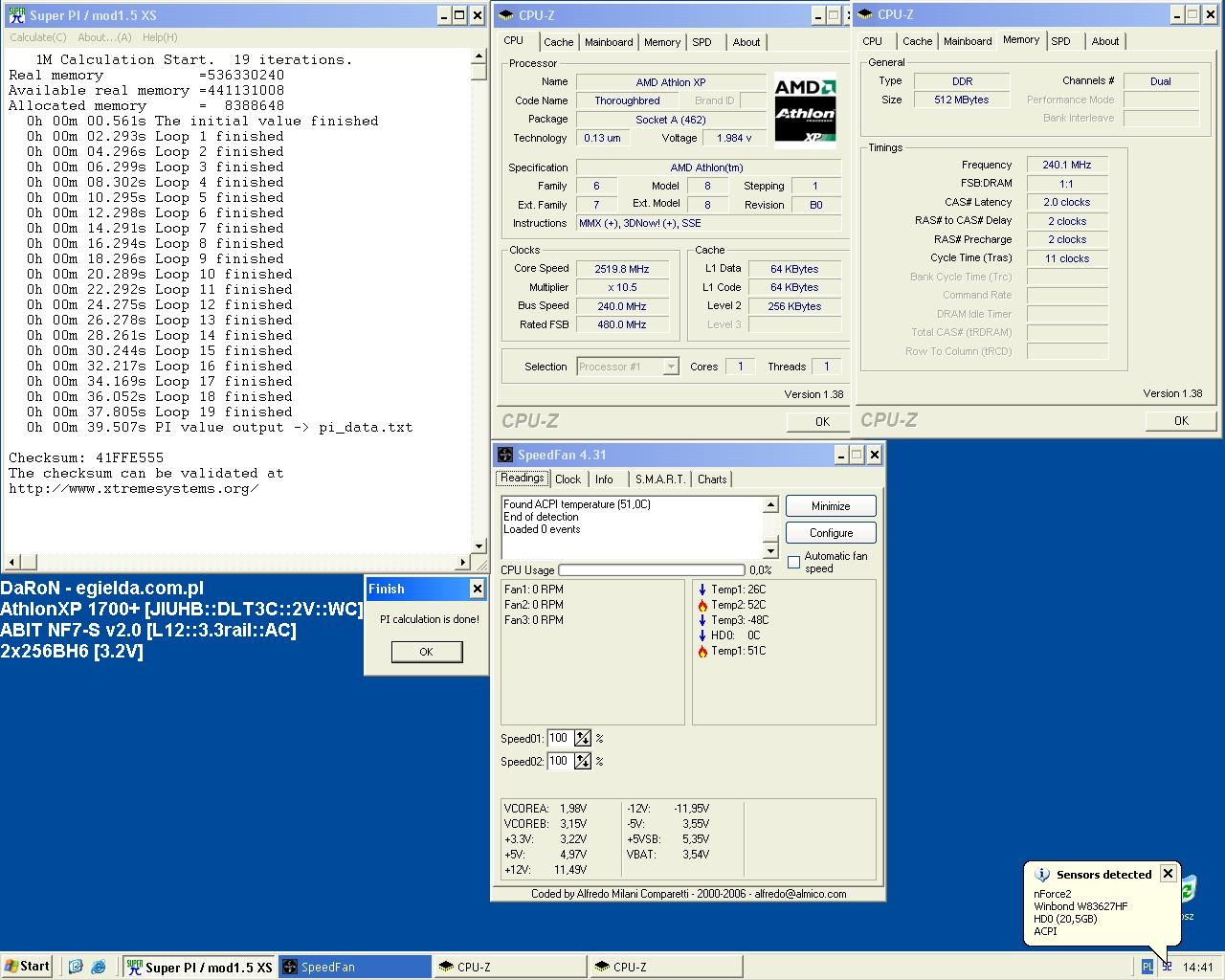
Task: Click the AMD Athlon XP logo
Action: [x=805, y=111]
